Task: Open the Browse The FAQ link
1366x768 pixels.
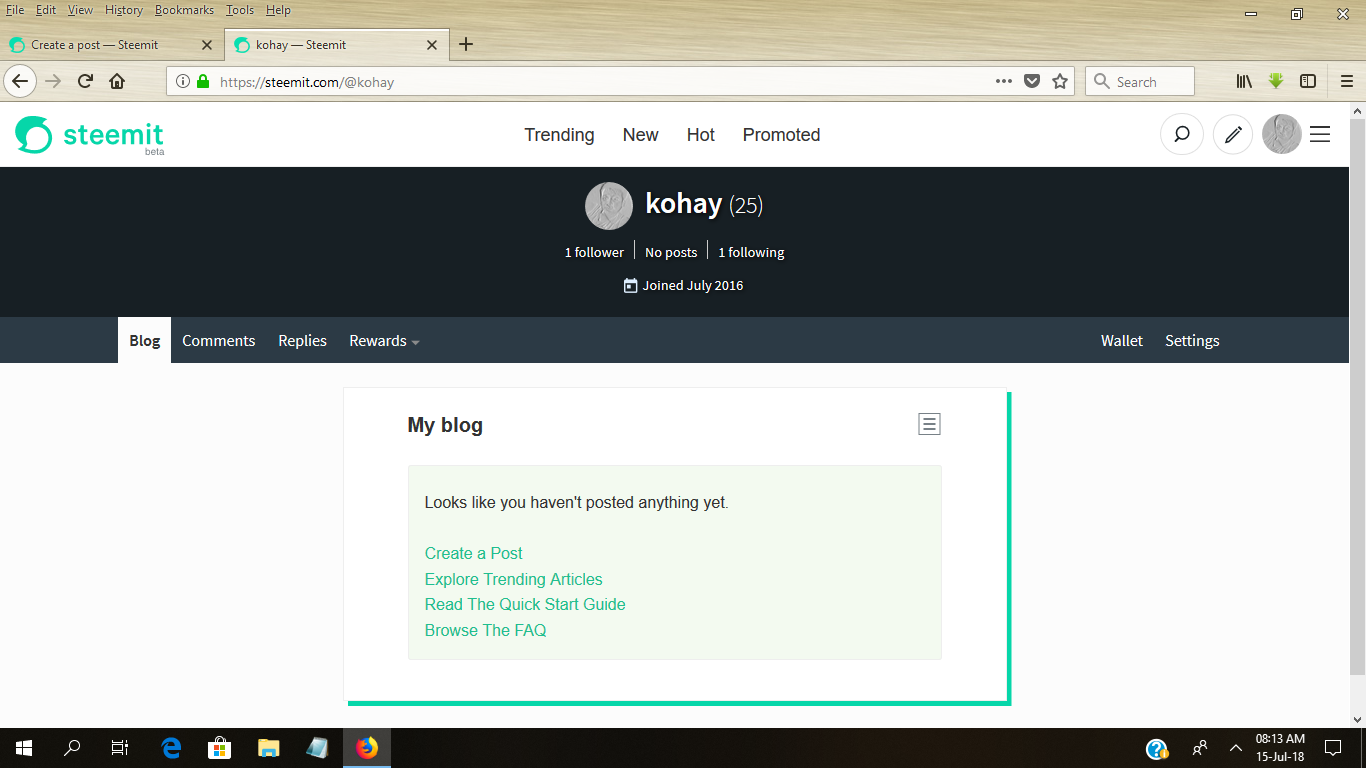Action: [x=485, y=630]
